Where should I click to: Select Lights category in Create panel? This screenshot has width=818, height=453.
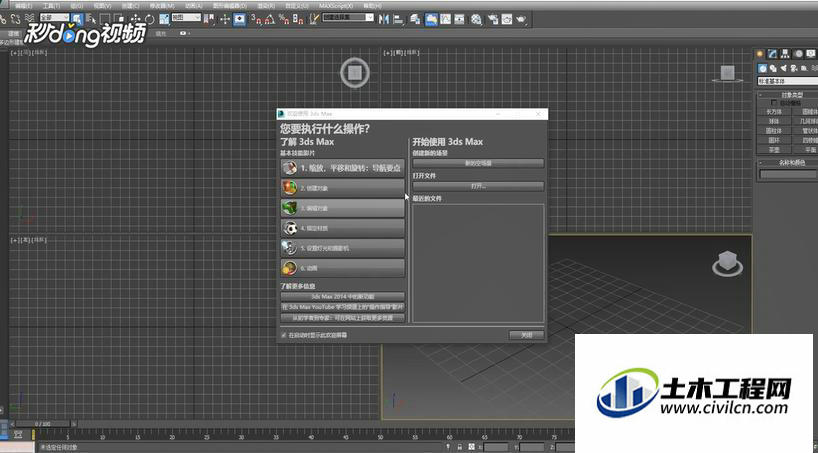(x=783, y=68)
